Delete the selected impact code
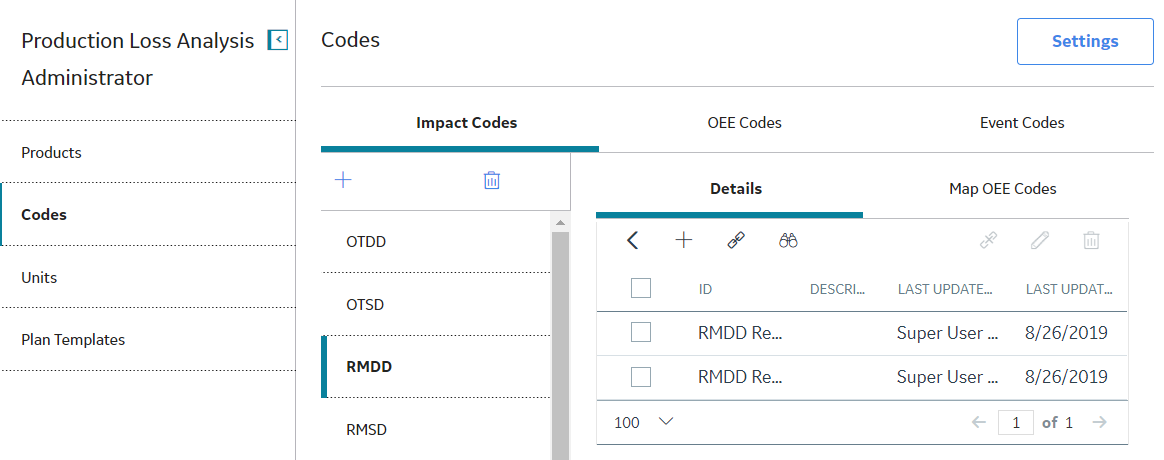 coord(491,180)
